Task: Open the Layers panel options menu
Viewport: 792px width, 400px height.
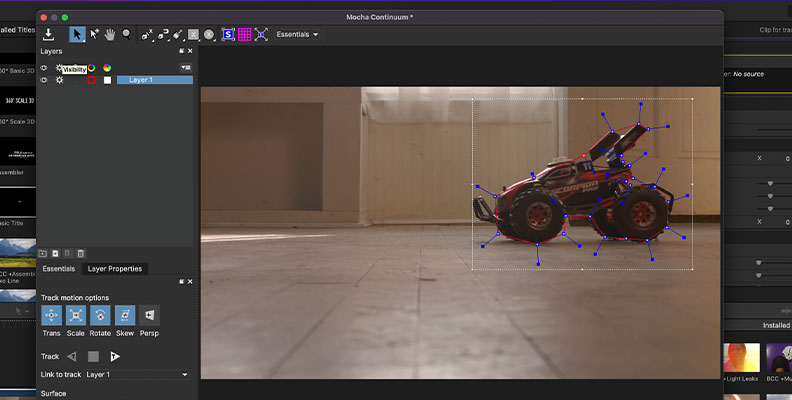Action: pos(186,68)
